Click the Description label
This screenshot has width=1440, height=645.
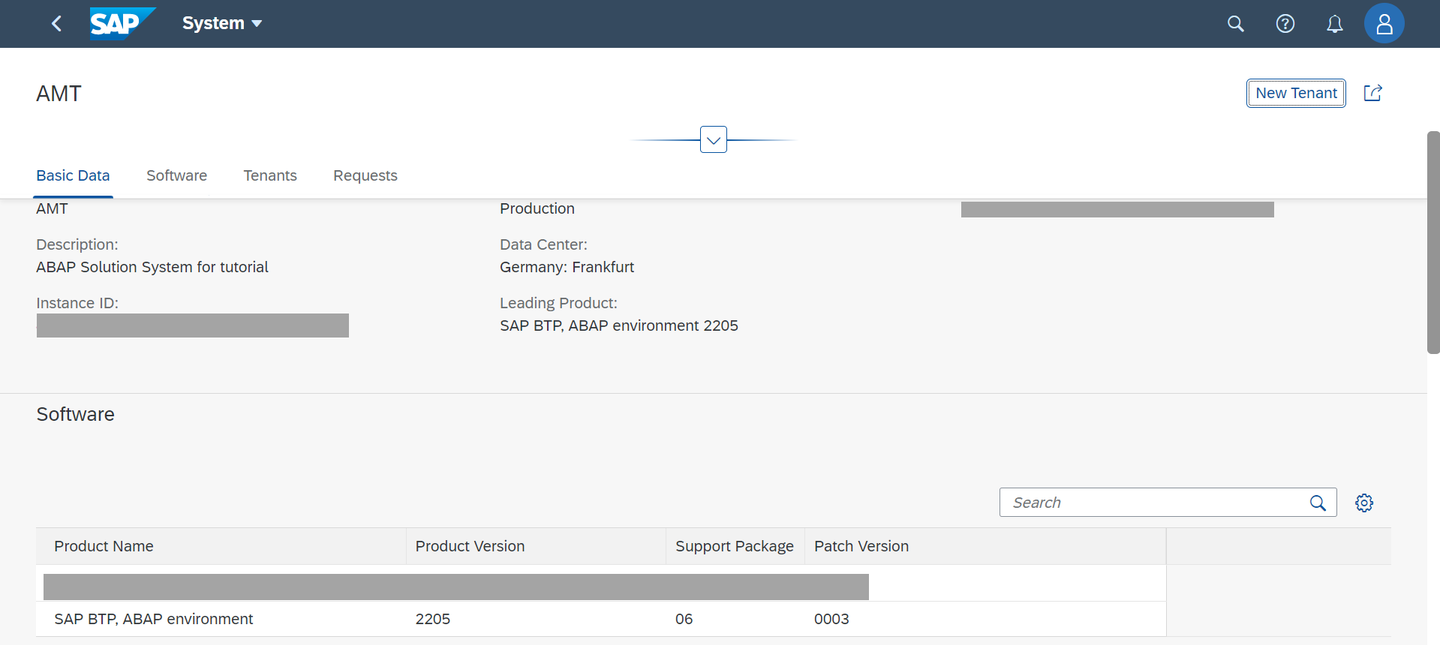[77, 244]
